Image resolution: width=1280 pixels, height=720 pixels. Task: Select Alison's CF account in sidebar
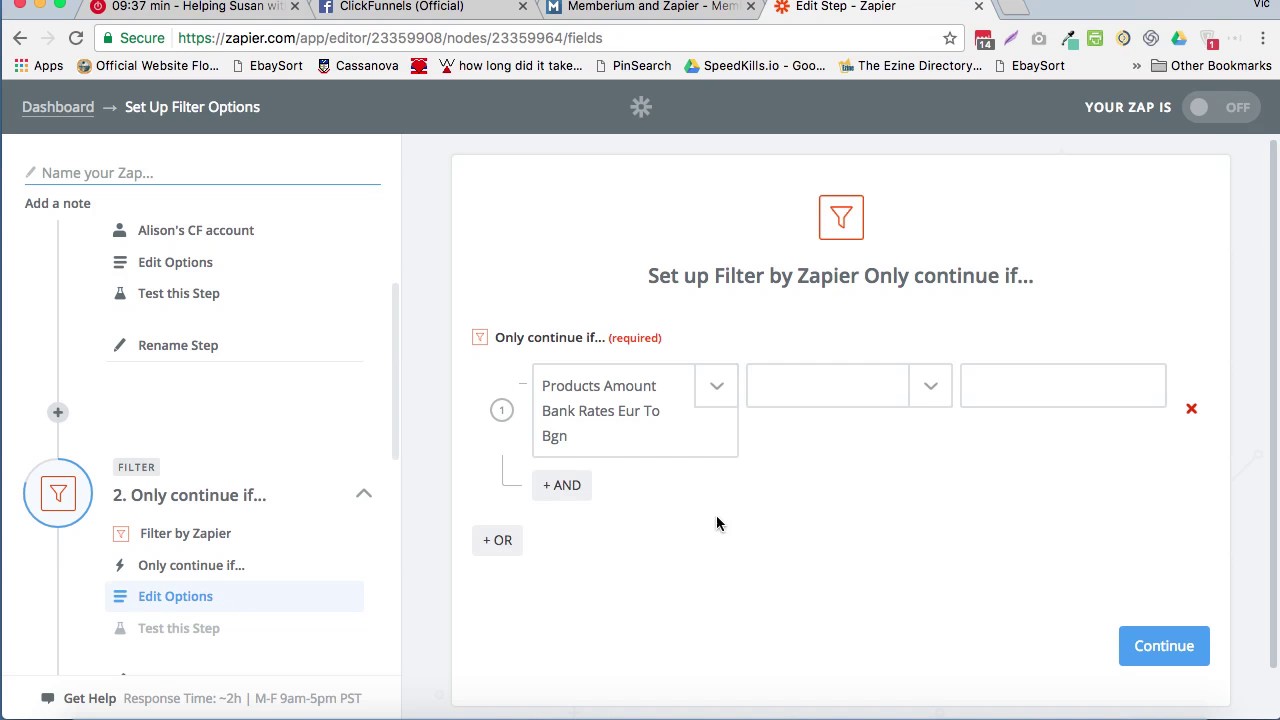click(x=196, y=230)
